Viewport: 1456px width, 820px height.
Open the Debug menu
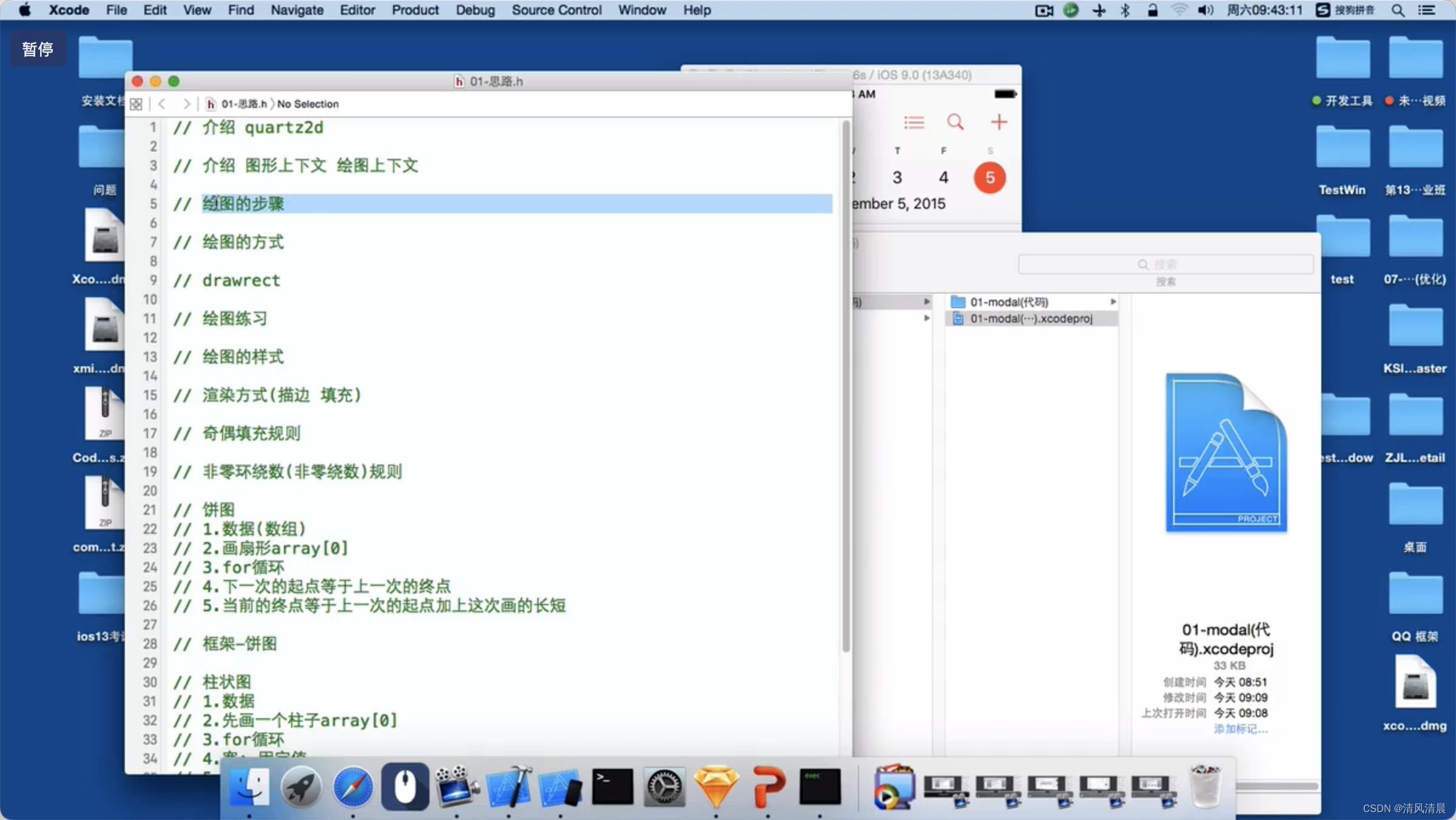coord(475,10)
